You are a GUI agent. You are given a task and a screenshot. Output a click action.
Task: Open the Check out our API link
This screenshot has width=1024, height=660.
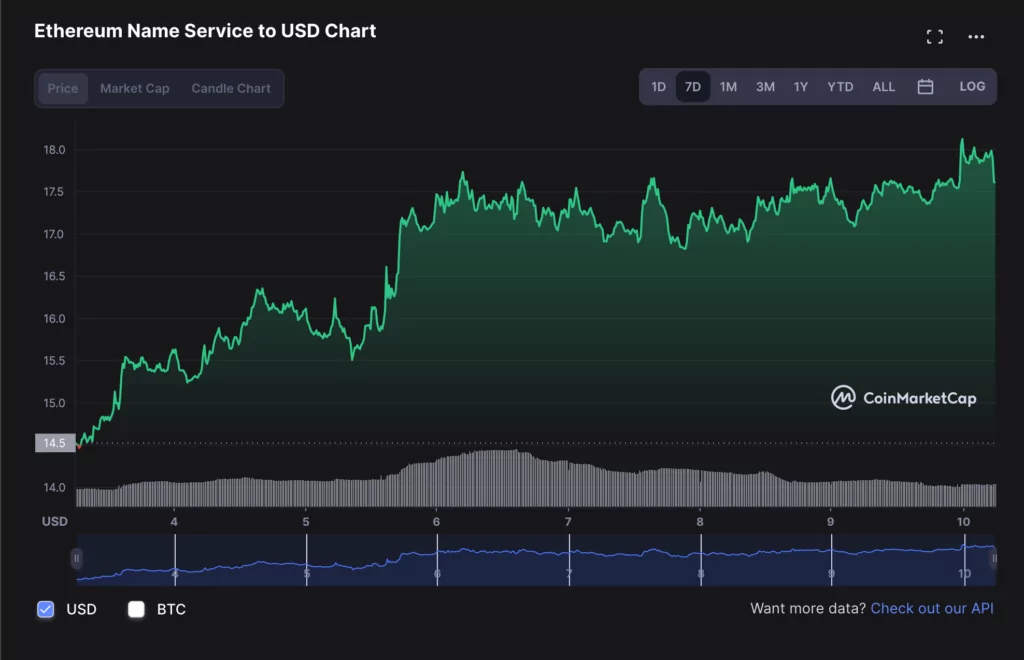pos(932,608)
